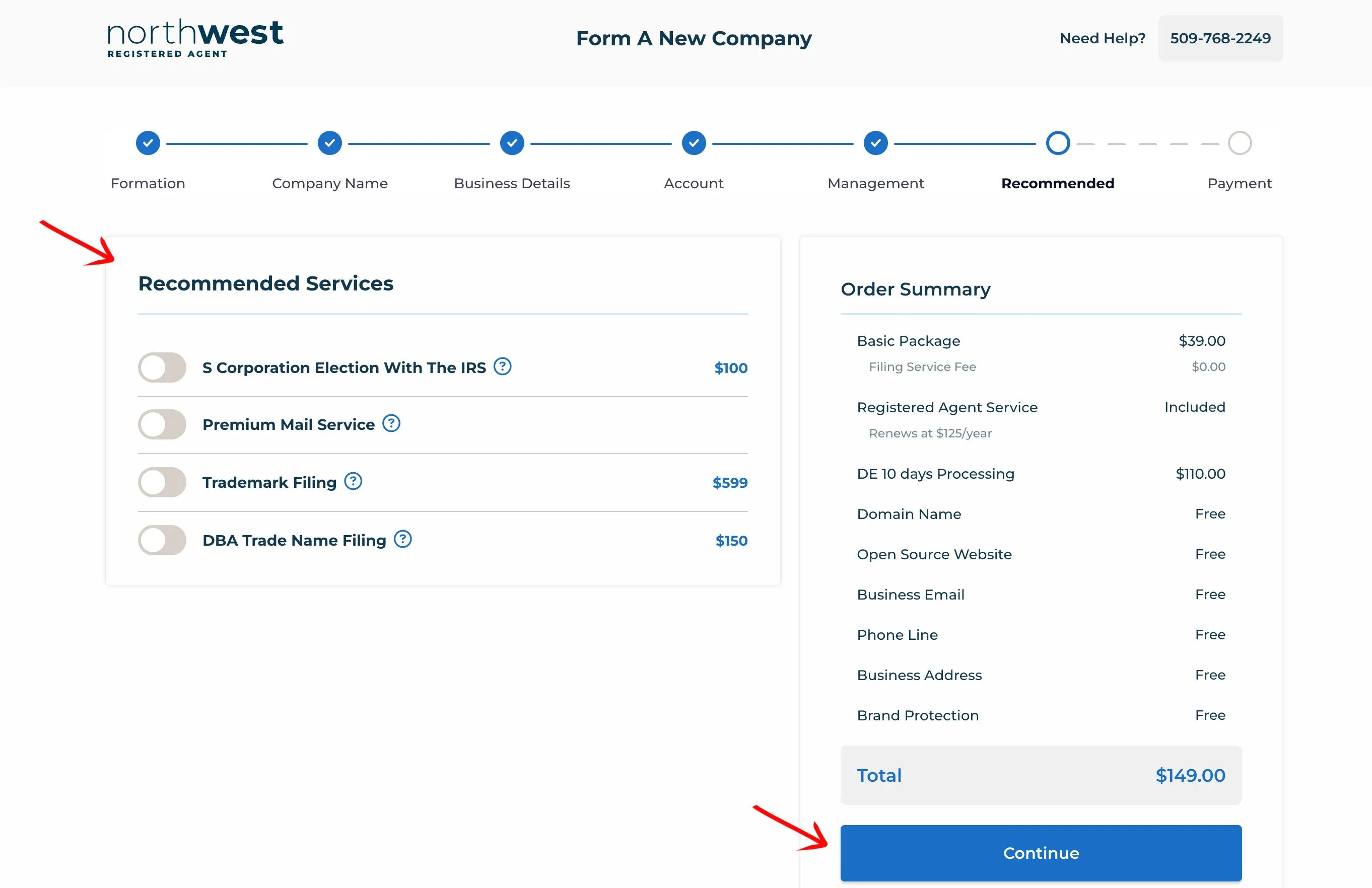Viewport: 1372px width, 888px height.
Task: Click the $150 DBA price
Action: [x=731, y=541]
